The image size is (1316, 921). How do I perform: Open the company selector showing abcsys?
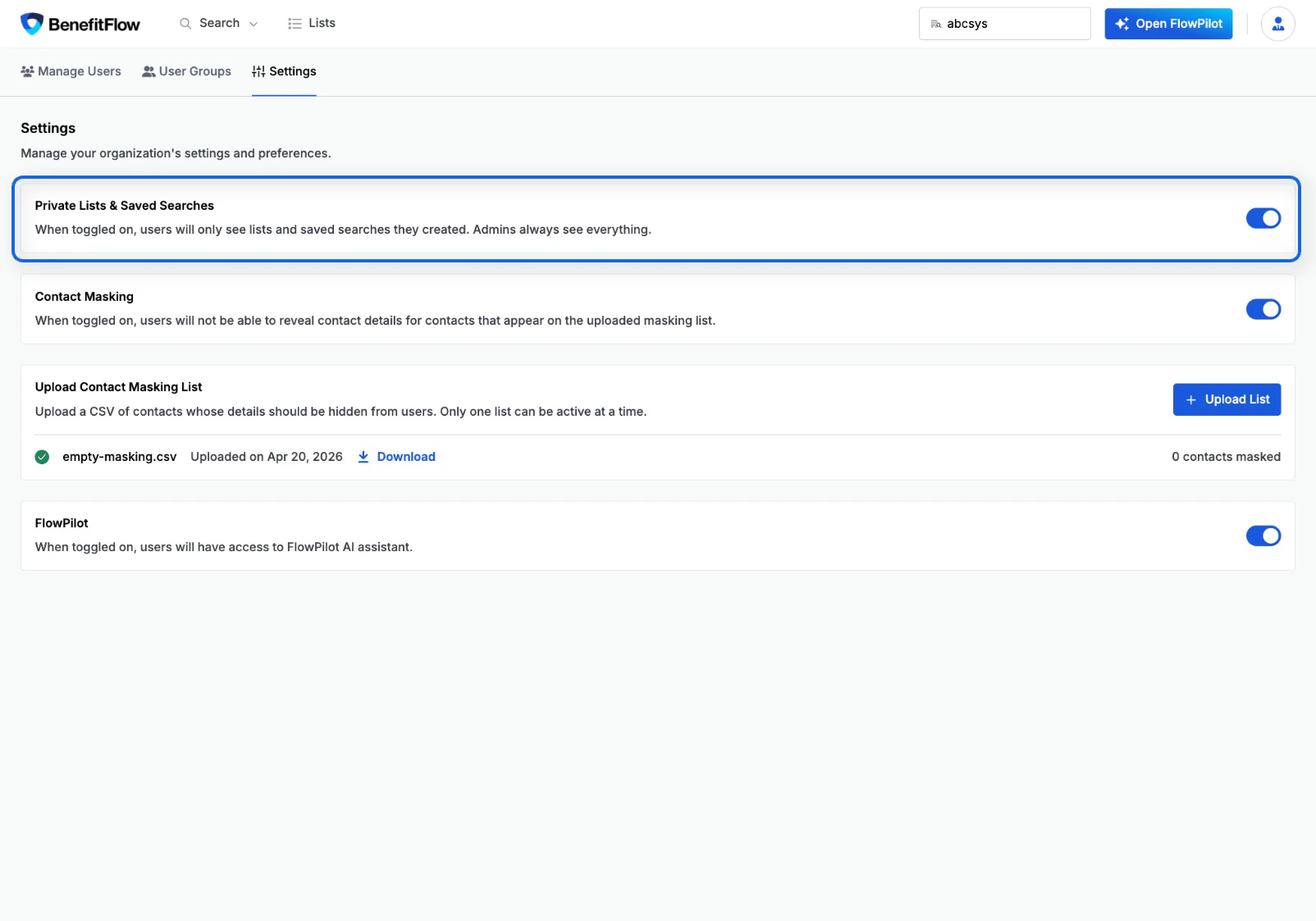[1003, 24]
